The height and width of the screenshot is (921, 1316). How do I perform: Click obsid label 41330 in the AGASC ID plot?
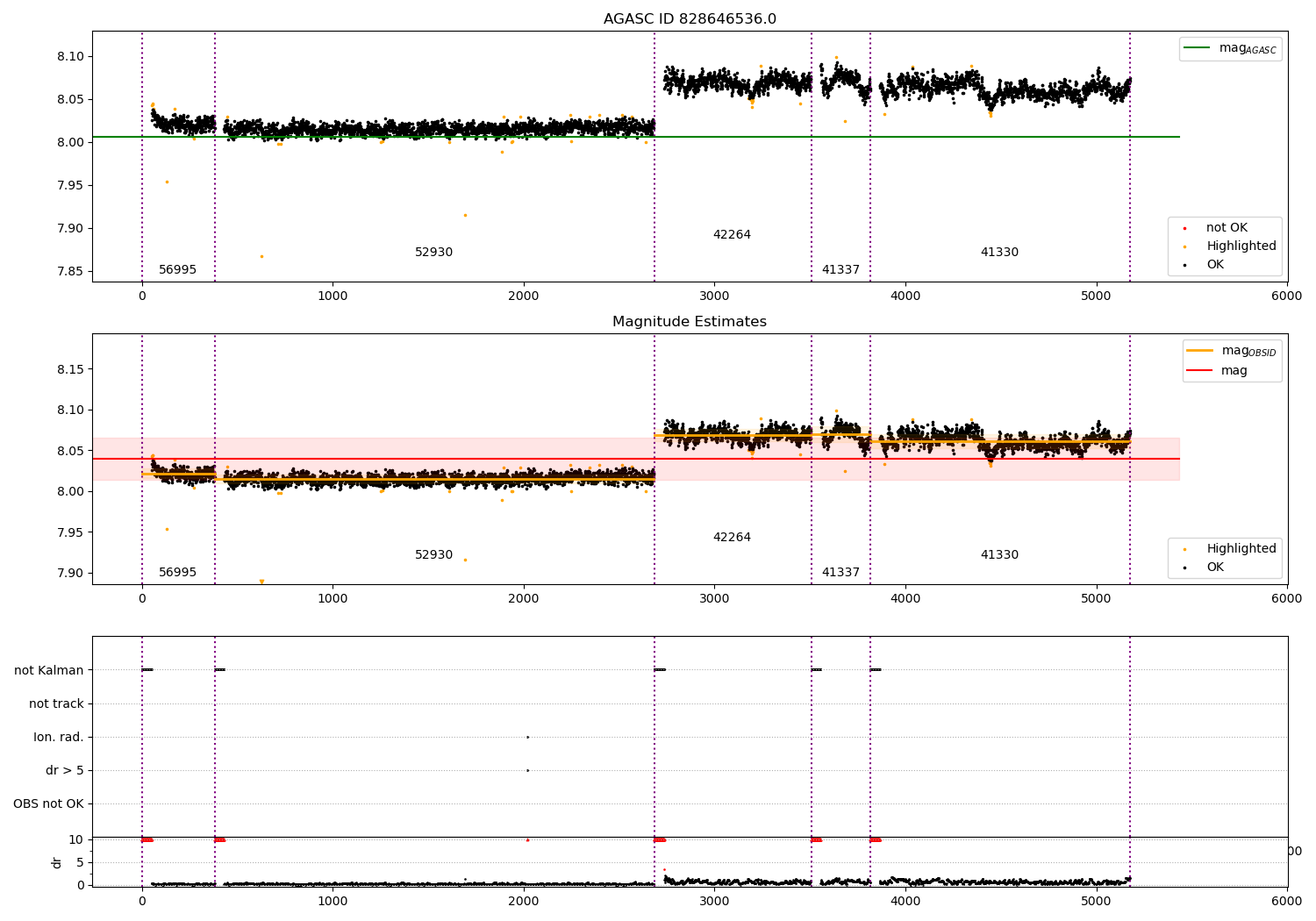(x=999, y=253)
